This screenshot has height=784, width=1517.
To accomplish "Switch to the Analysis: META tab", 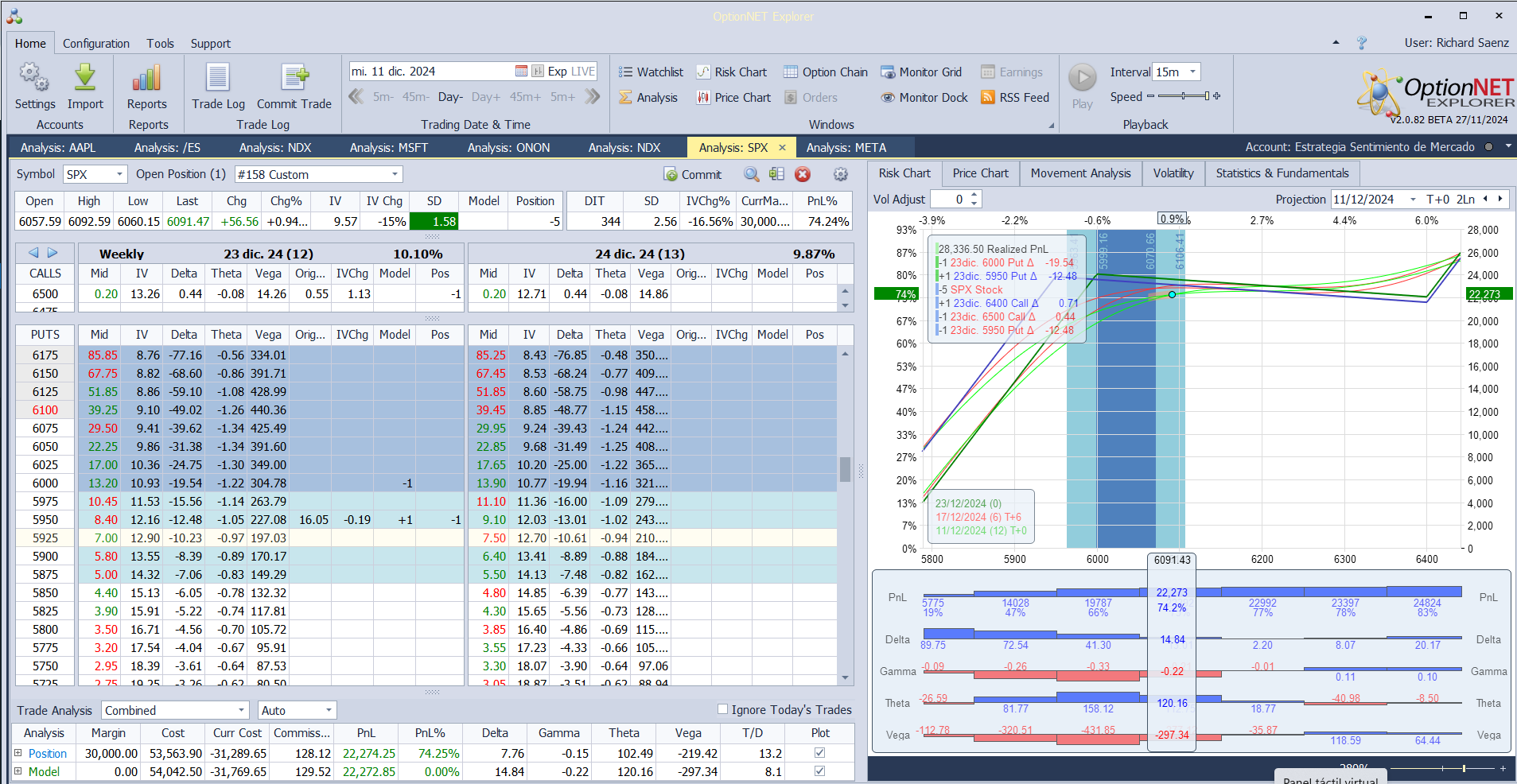I will [846, 148].
